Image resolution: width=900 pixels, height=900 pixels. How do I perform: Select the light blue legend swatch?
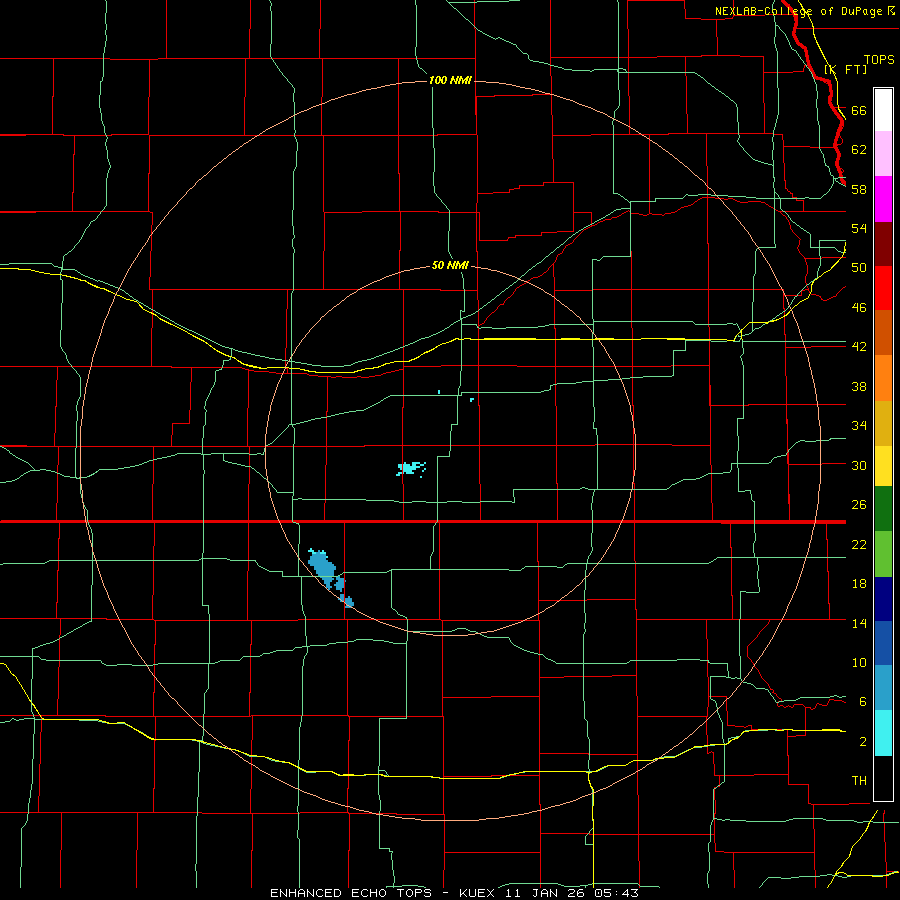[883, 688]
